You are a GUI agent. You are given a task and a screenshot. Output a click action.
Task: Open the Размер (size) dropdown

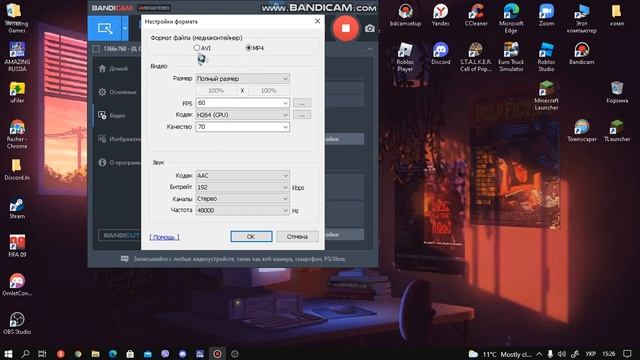242,78
